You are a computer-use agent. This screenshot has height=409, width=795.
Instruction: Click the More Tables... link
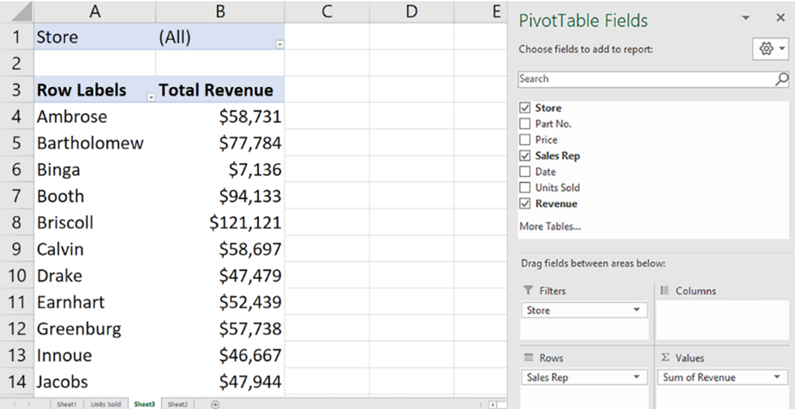pyautogui.click(x=549, y=226)
